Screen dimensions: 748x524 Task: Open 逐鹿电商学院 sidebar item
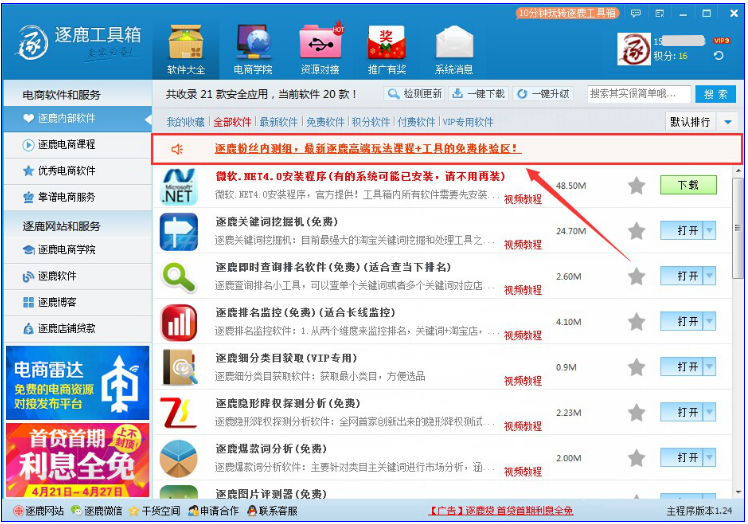77,250
